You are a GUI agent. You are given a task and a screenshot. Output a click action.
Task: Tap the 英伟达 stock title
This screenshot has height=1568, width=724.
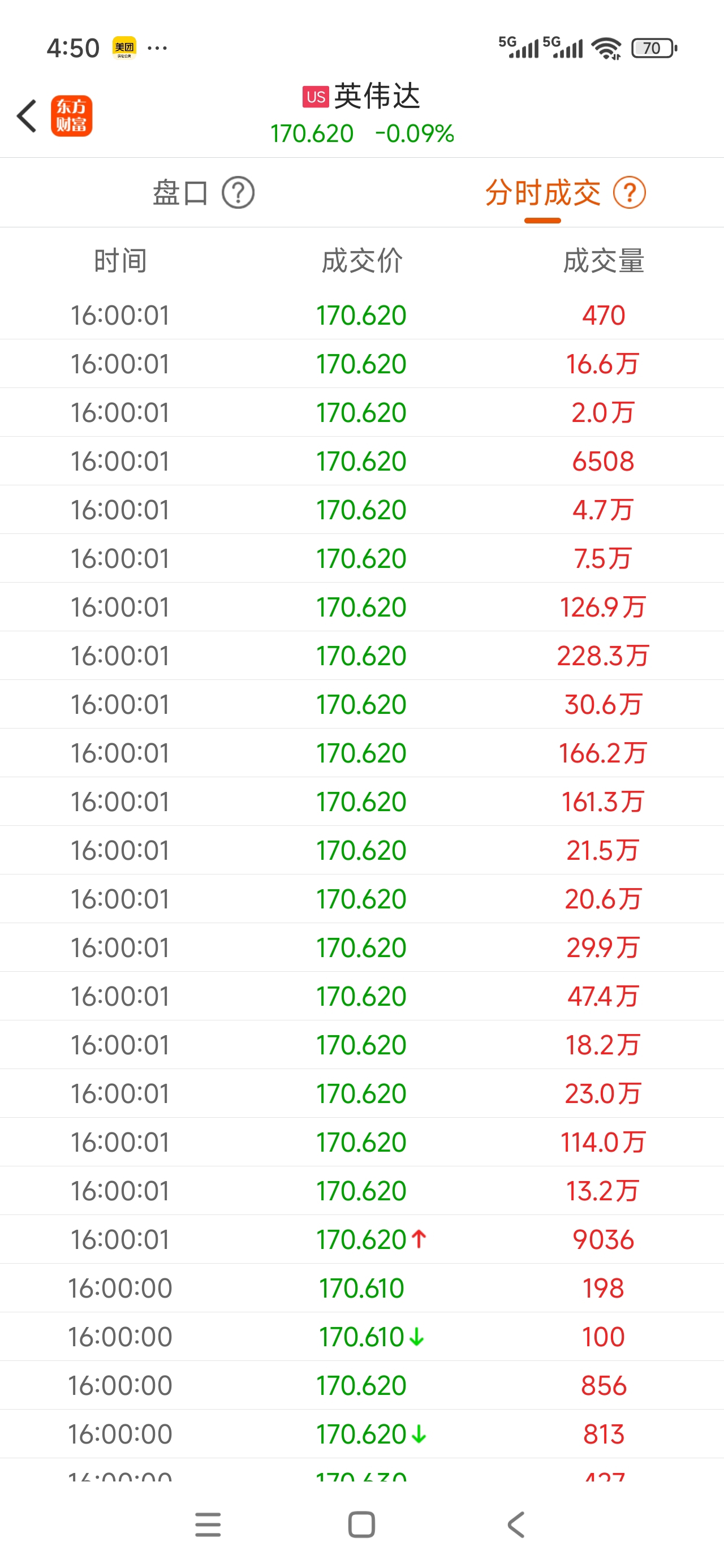pyautogui.click(x=377, y=96)
